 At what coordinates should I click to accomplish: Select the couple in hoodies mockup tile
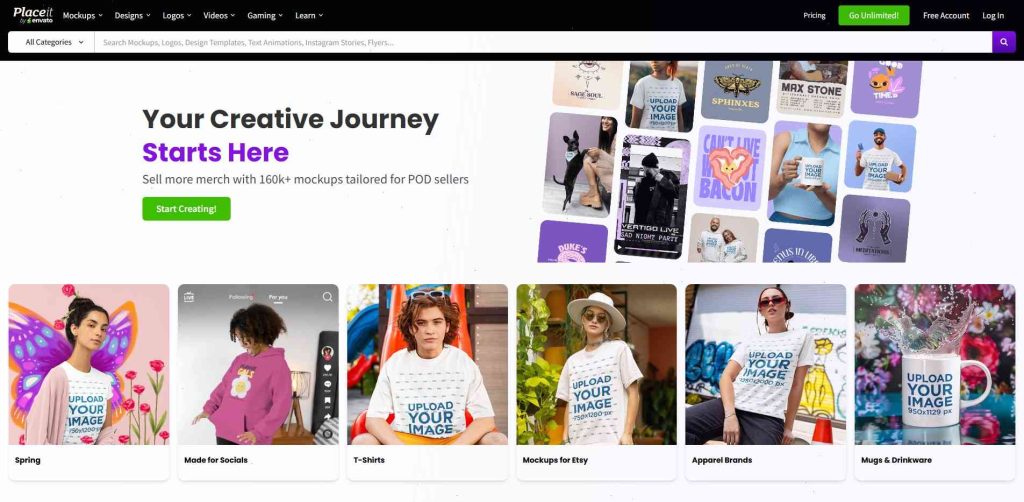pyautogui.click(x=722, y=238)
